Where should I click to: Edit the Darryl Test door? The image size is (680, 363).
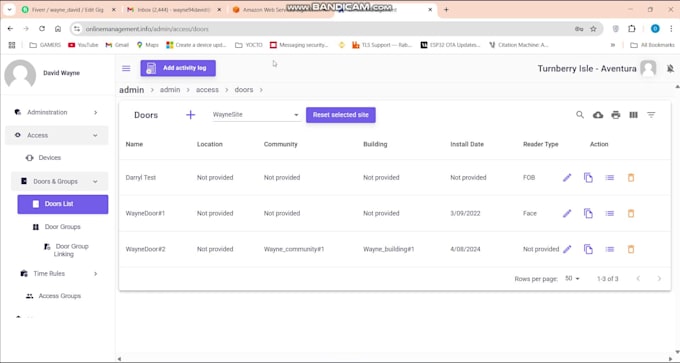pyautogui.click(x=567, y=177)
